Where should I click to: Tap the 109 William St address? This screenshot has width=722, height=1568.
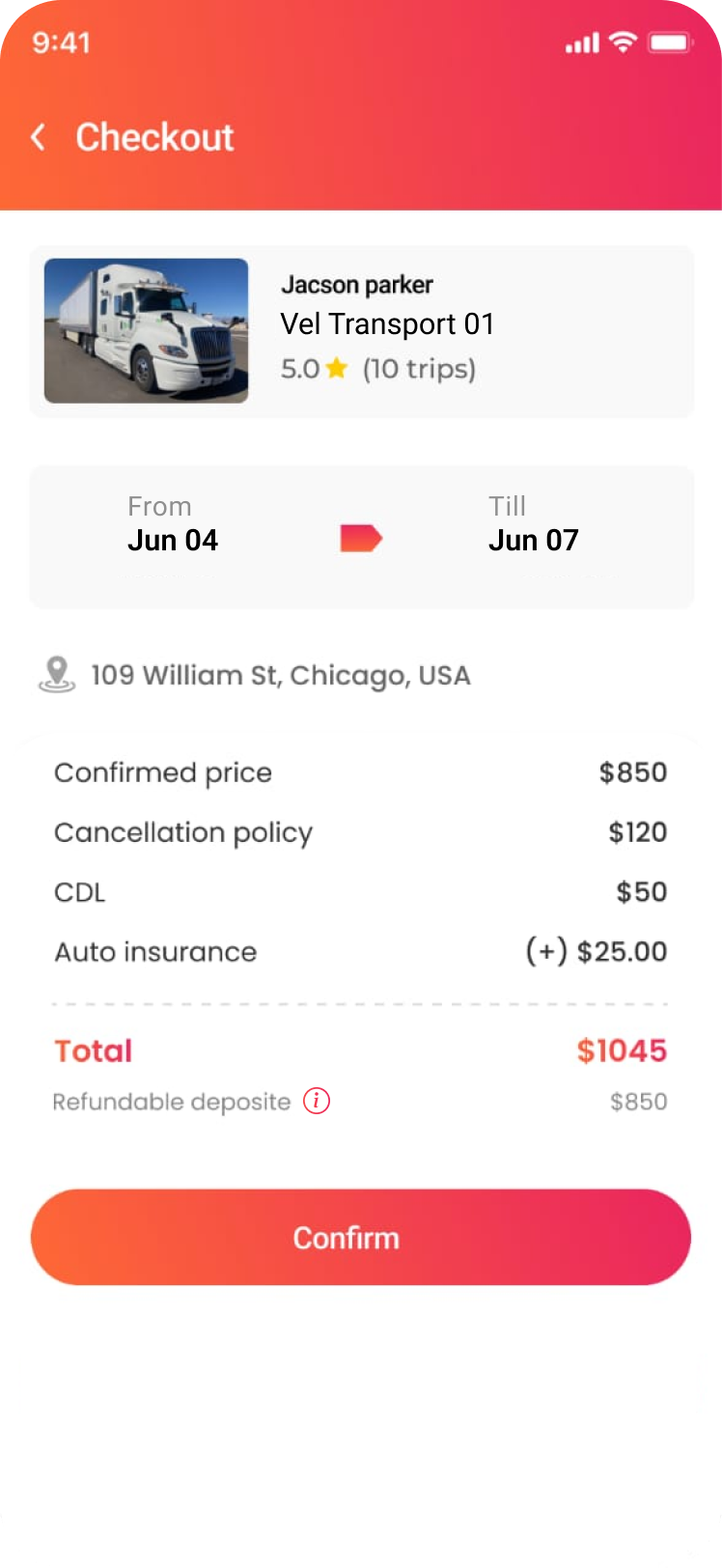point(280,675)
